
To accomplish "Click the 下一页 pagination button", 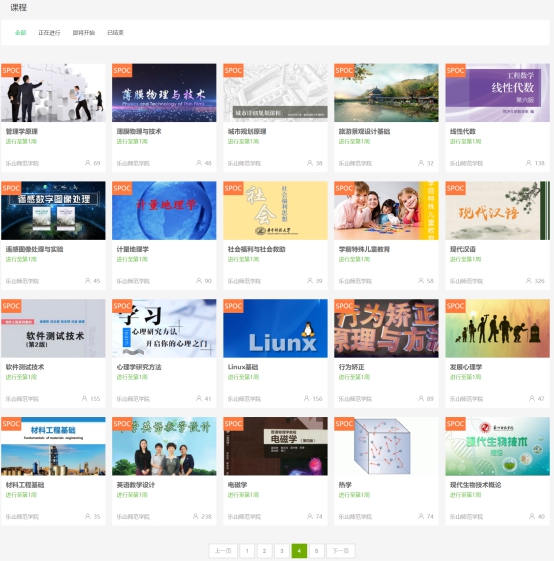I will tap(340, 551).
